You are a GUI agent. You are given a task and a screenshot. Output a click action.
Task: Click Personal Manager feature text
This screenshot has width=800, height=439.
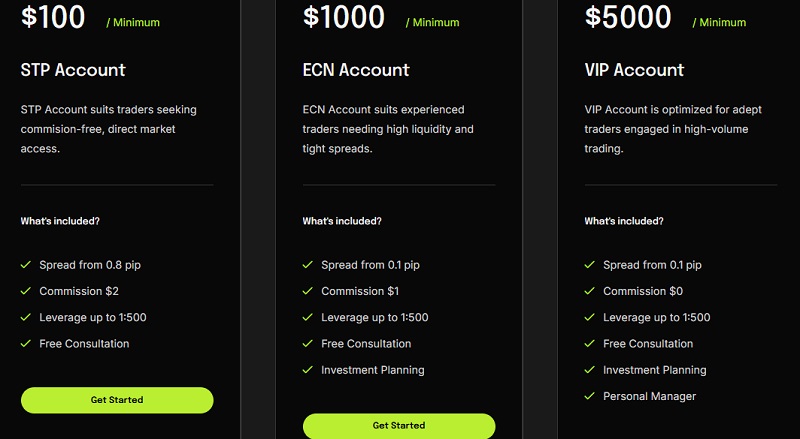pyautogui.click(x=649, y=396)
